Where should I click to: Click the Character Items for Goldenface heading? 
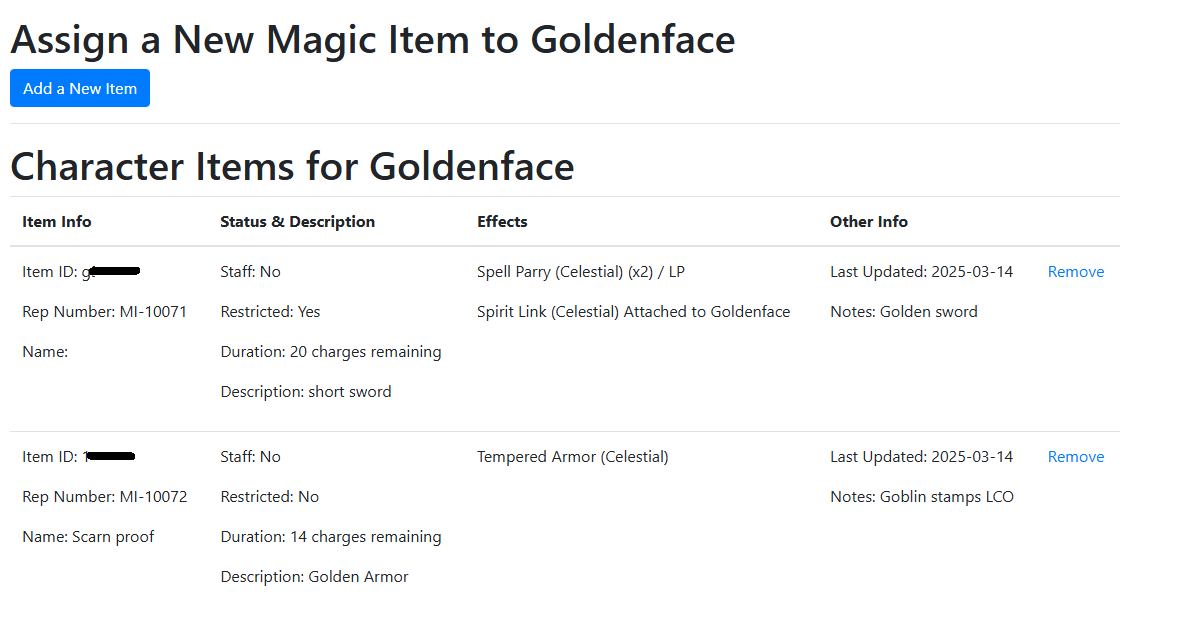[292, 166]
